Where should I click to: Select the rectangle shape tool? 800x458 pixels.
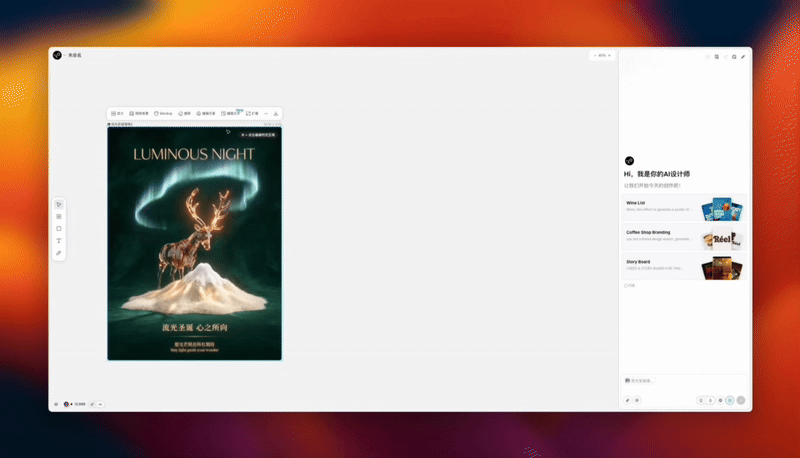(59, 228)
